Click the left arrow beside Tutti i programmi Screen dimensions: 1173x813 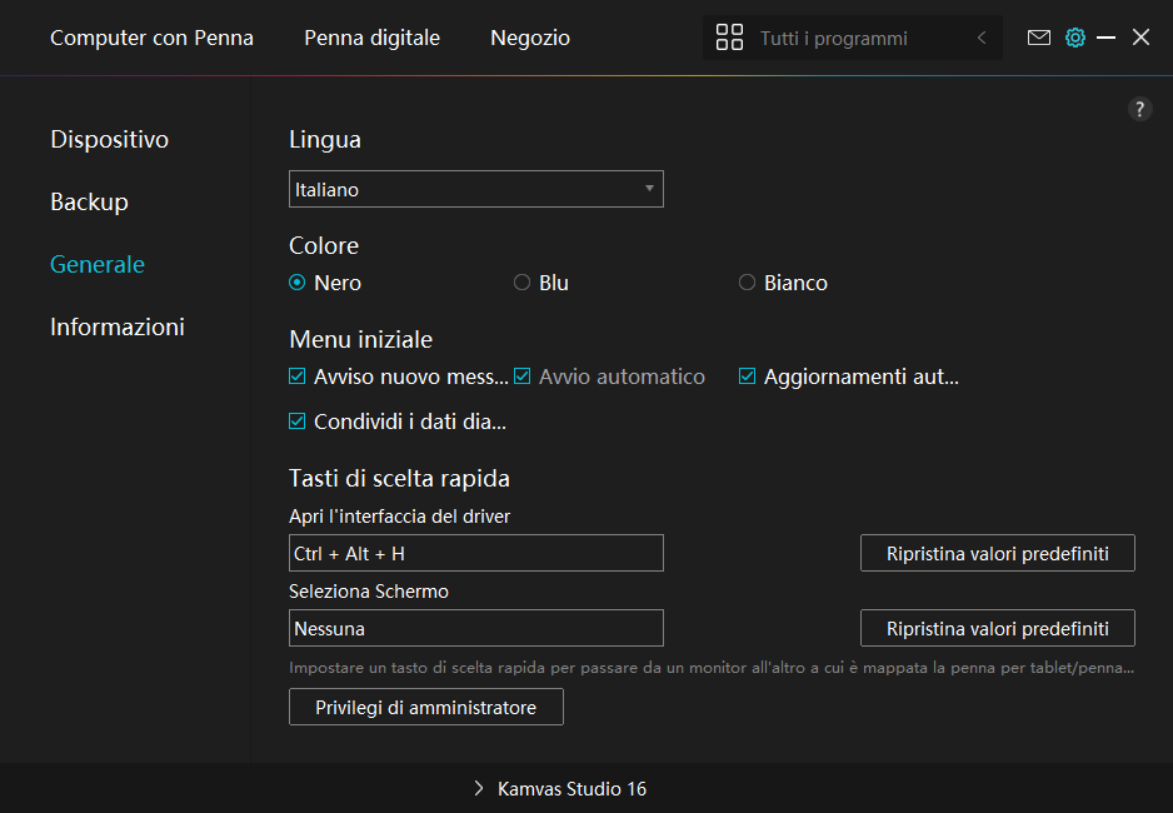981,38
